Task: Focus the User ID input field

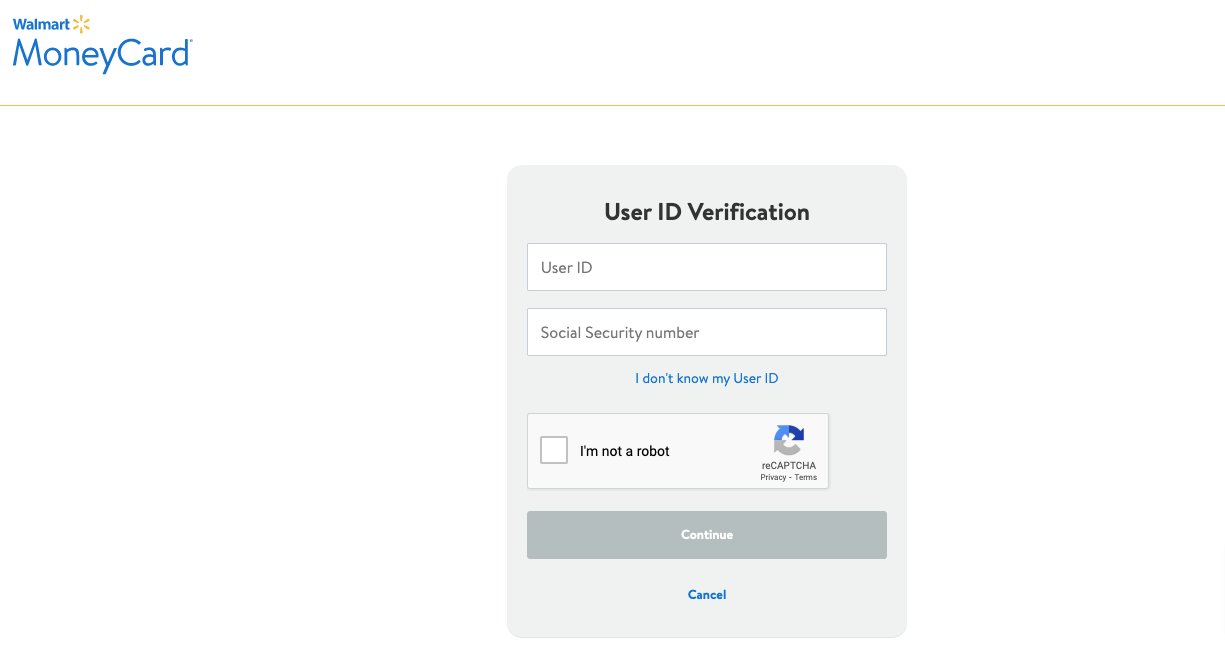Action: (706, 267)
